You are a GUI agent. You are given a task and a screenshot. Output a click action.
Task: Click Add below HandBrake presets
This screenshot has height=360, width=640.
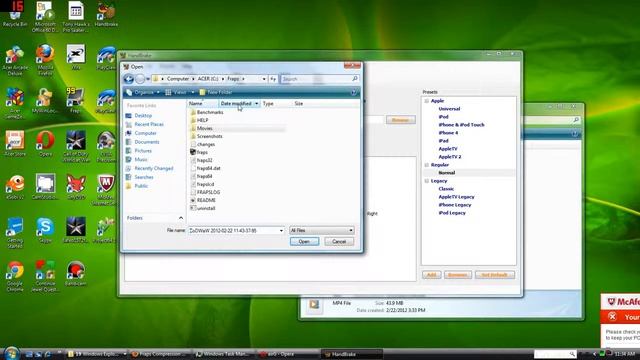(x=431, y=275)
